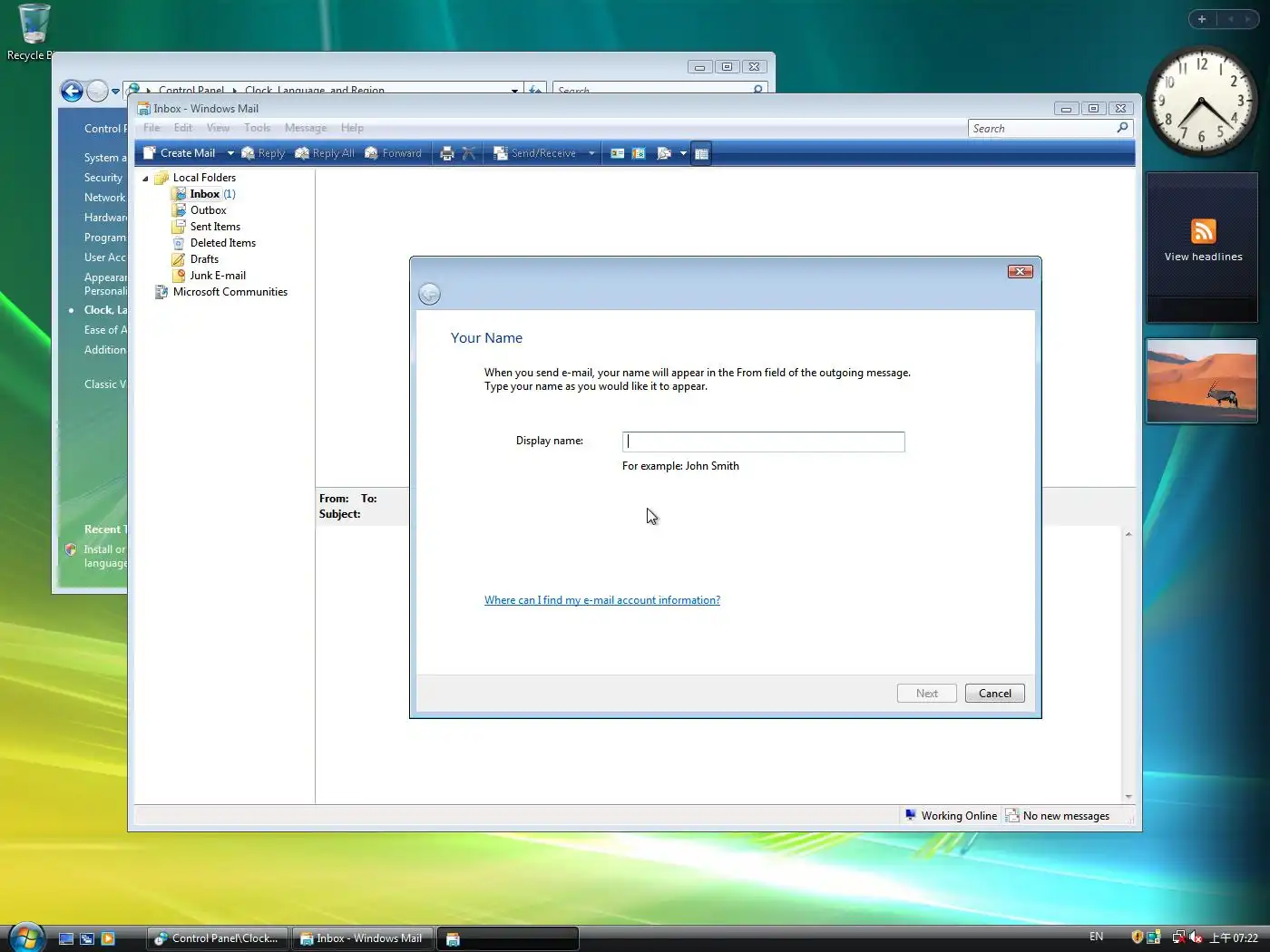This screenshot has width=1270, height=952.
Task: Open the Tools menu in Windows Mail
Action: 257,128
